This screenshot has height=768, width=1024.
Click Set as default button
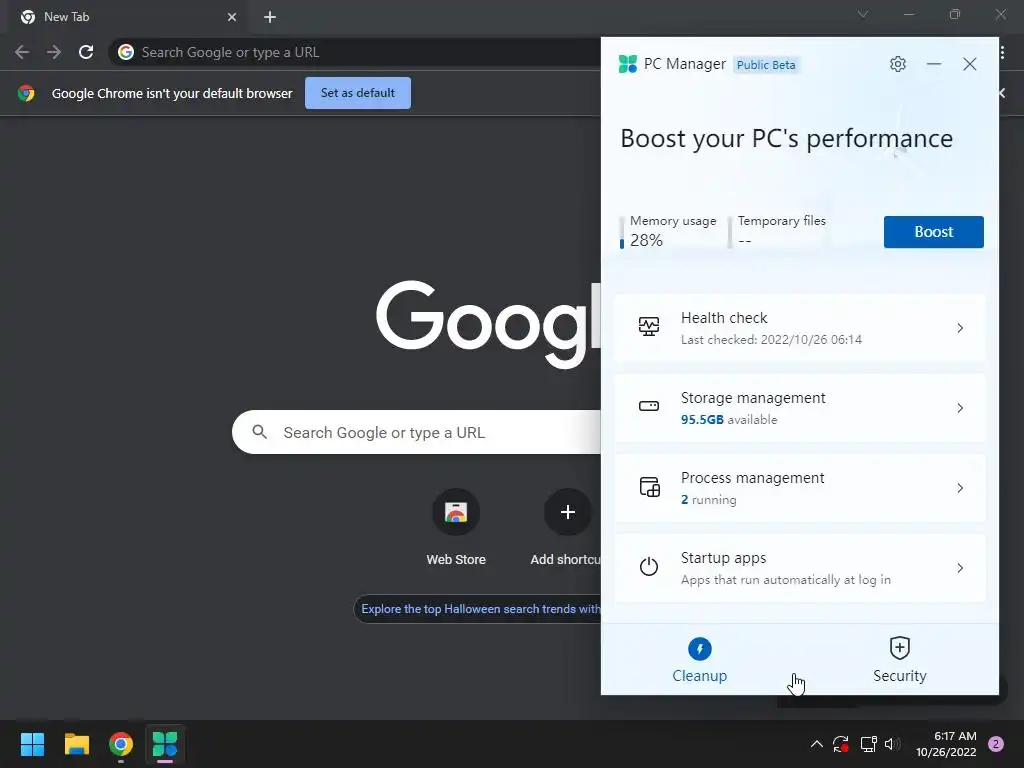click(357, 93)
